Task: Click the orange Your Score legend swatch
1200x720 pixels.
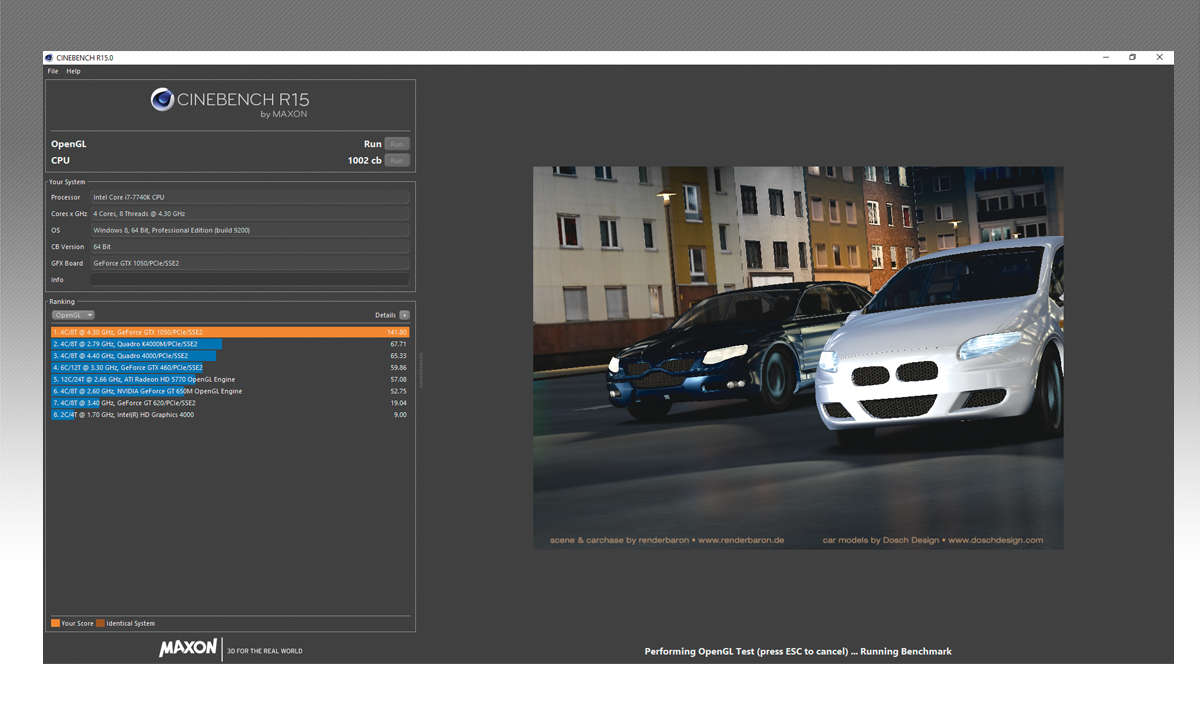Action: coord(55,623)
